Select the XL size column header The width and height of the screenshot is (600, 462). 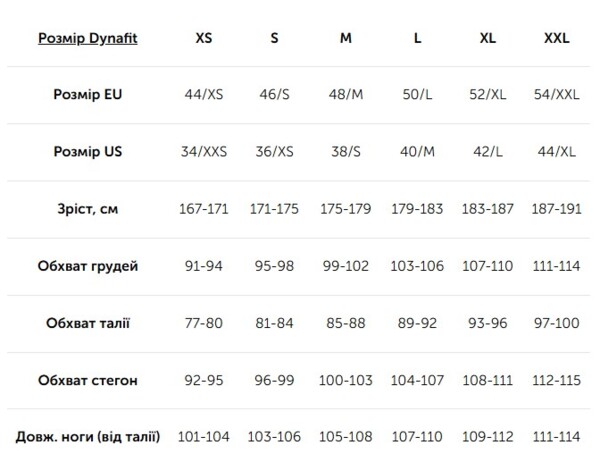(x=488, y=38)
